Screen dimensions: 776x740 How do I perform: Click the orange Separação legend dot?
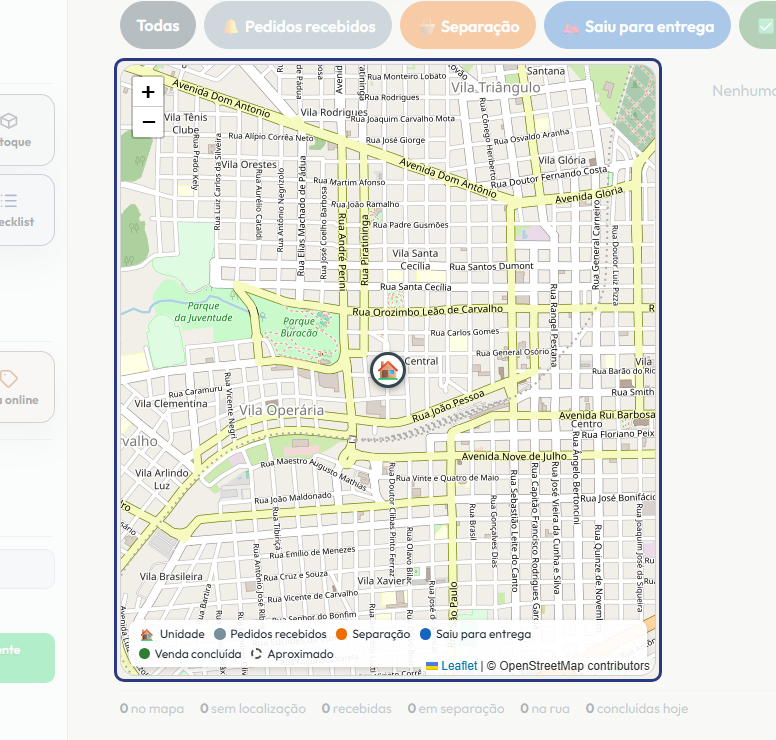point(341,634)
